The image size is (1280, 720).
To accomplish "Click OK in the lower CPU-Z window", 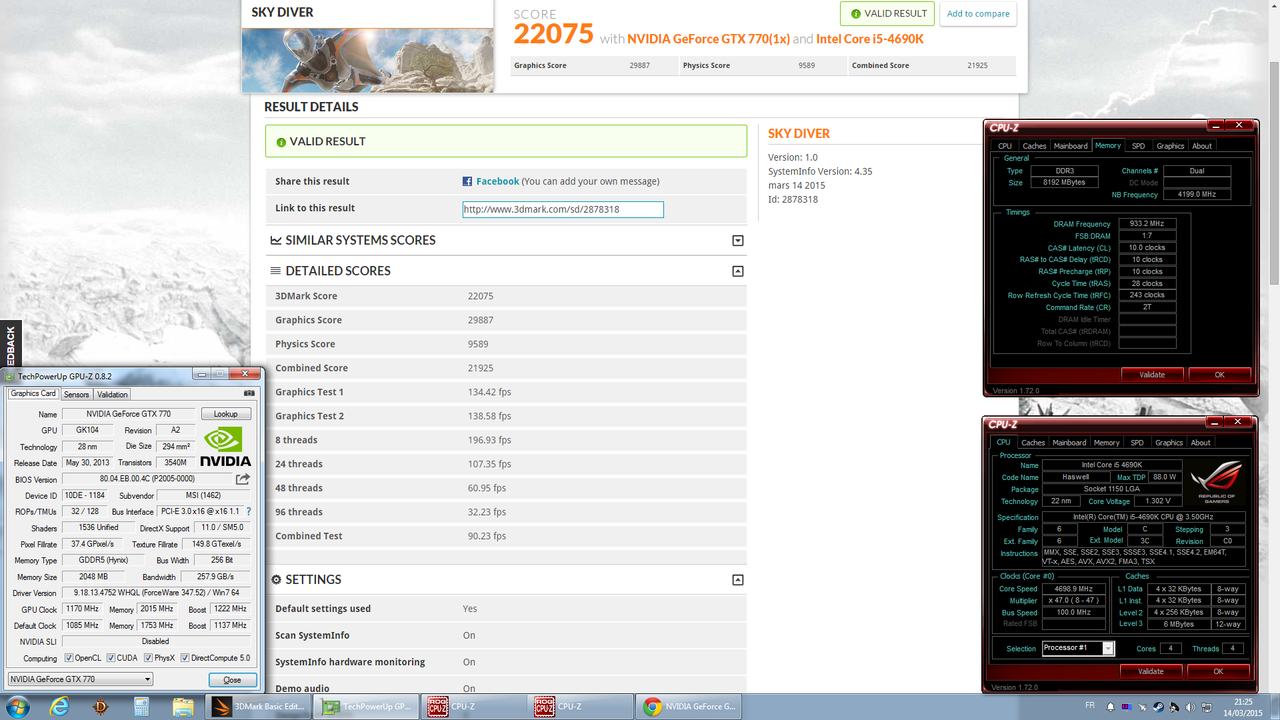I will 1218,671.
